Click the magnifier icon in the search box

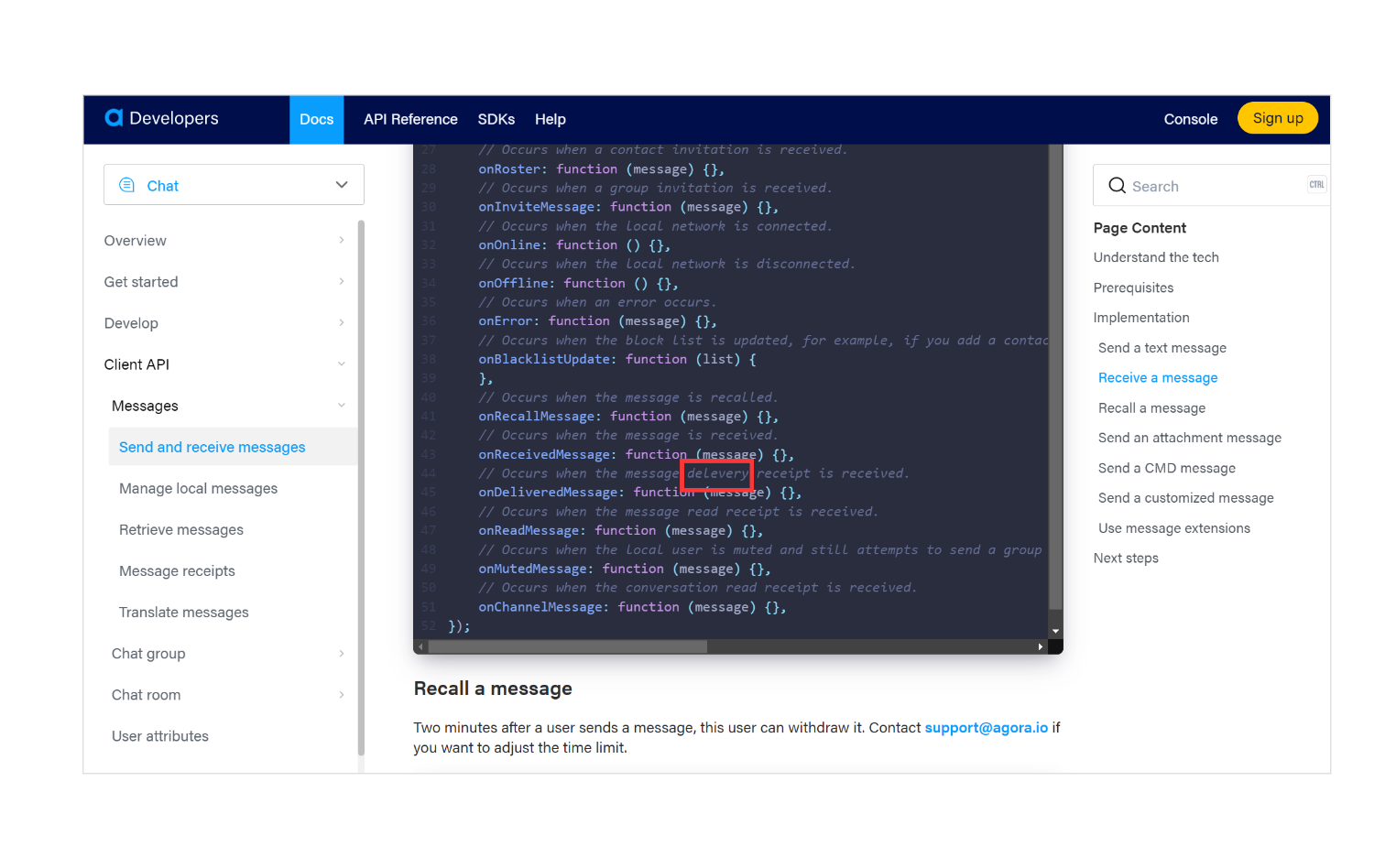point(1118,185)
